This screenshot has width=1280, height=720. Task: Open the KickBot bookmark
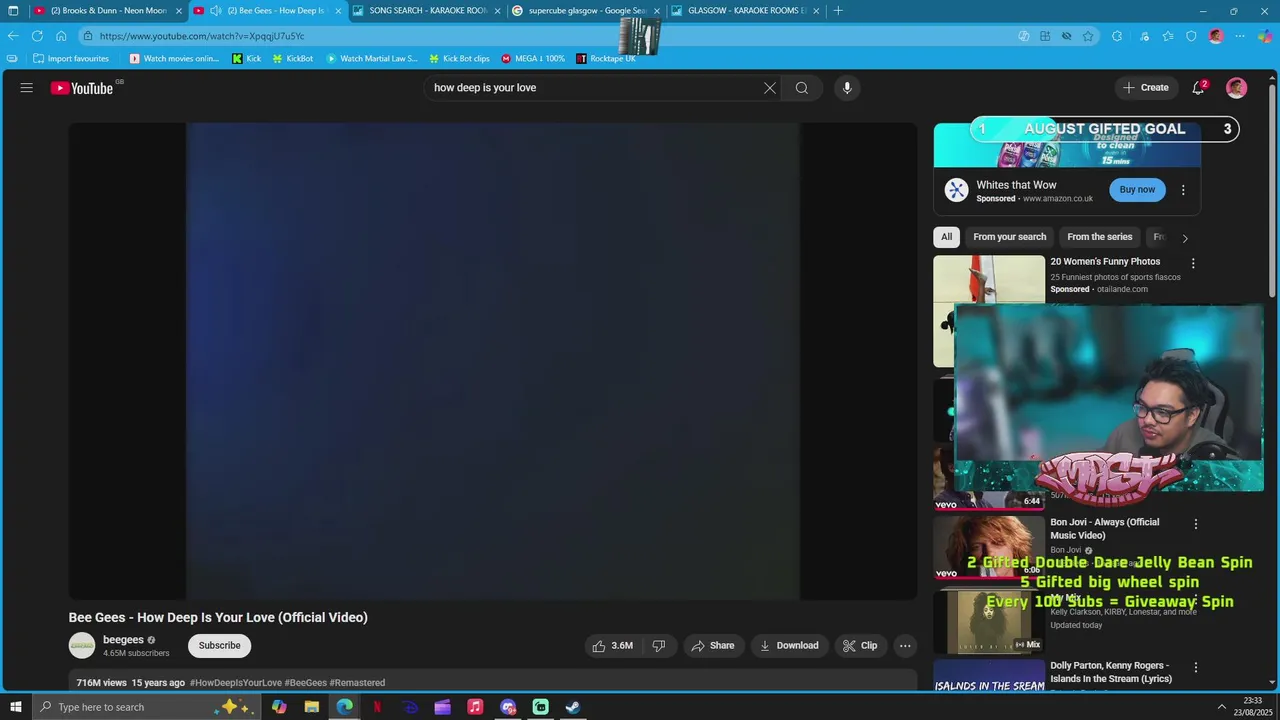293,59
